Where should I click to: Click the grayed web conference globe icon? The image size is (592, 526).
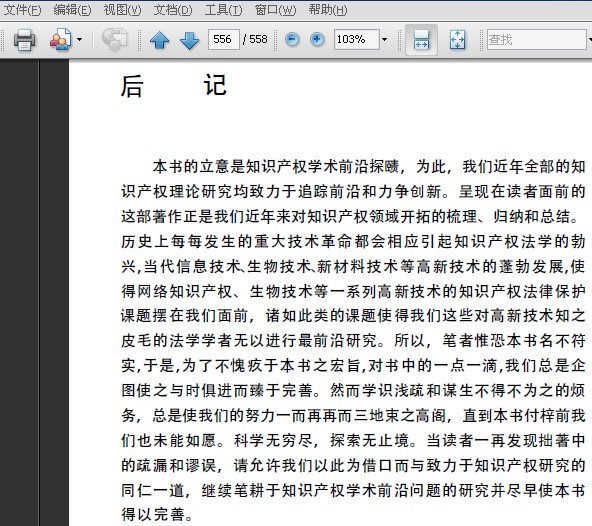114,40
